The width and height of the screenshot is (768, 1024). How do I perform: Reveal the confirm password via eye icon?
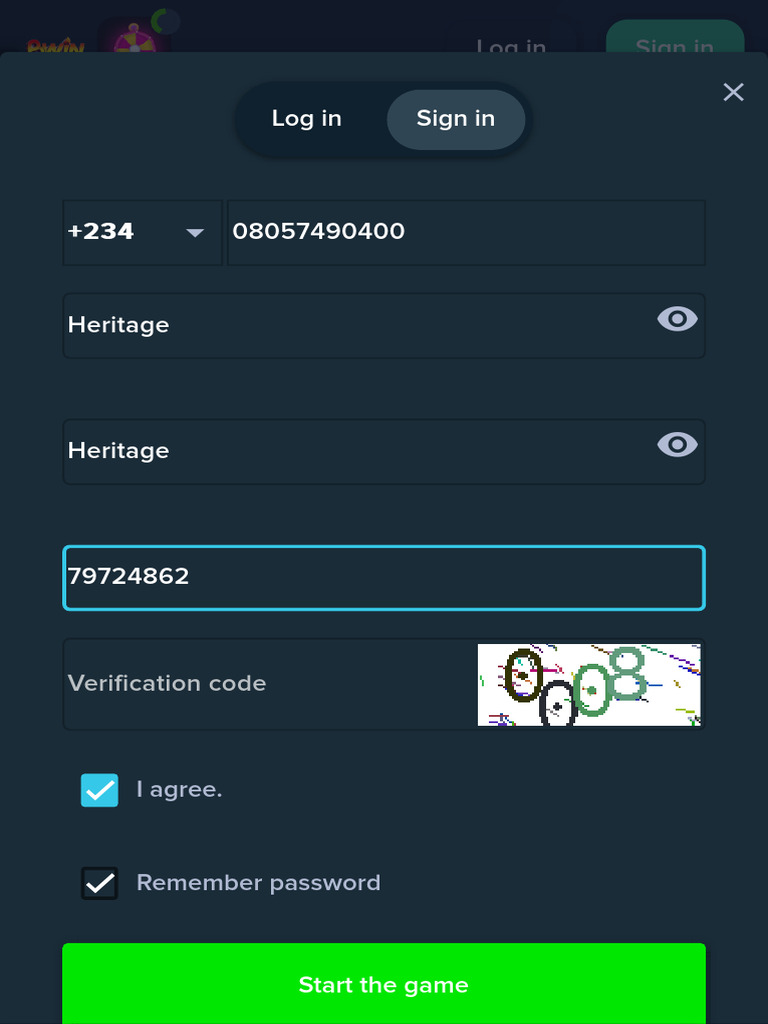point(677,445)
